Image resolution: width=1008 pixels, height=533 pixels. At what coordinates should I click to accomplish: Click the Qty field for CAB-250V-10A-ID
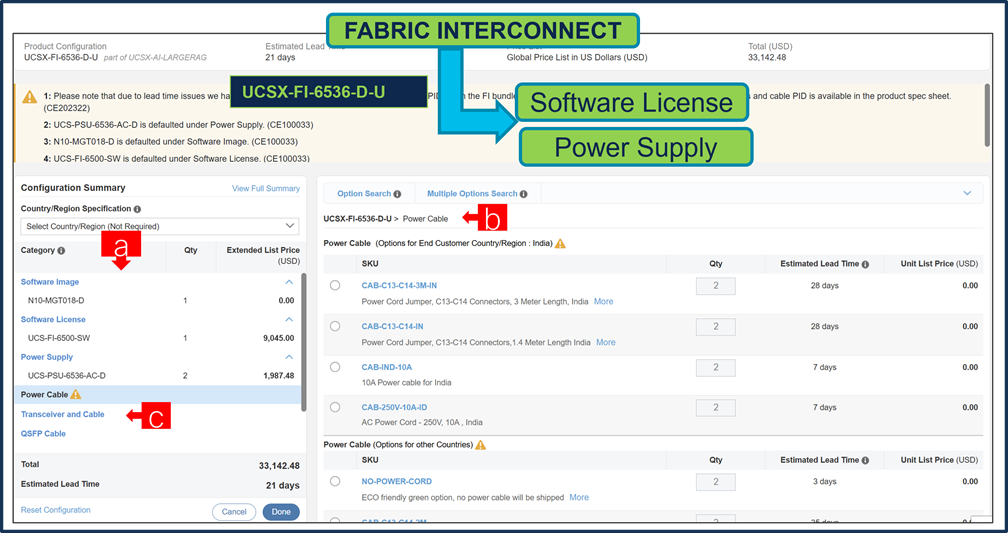click(x=716, y=408)
